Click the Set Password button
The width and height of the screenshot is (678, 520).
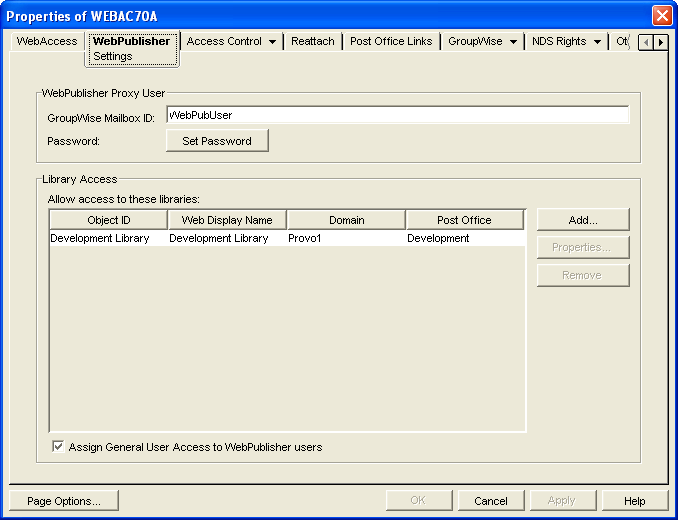217,141
